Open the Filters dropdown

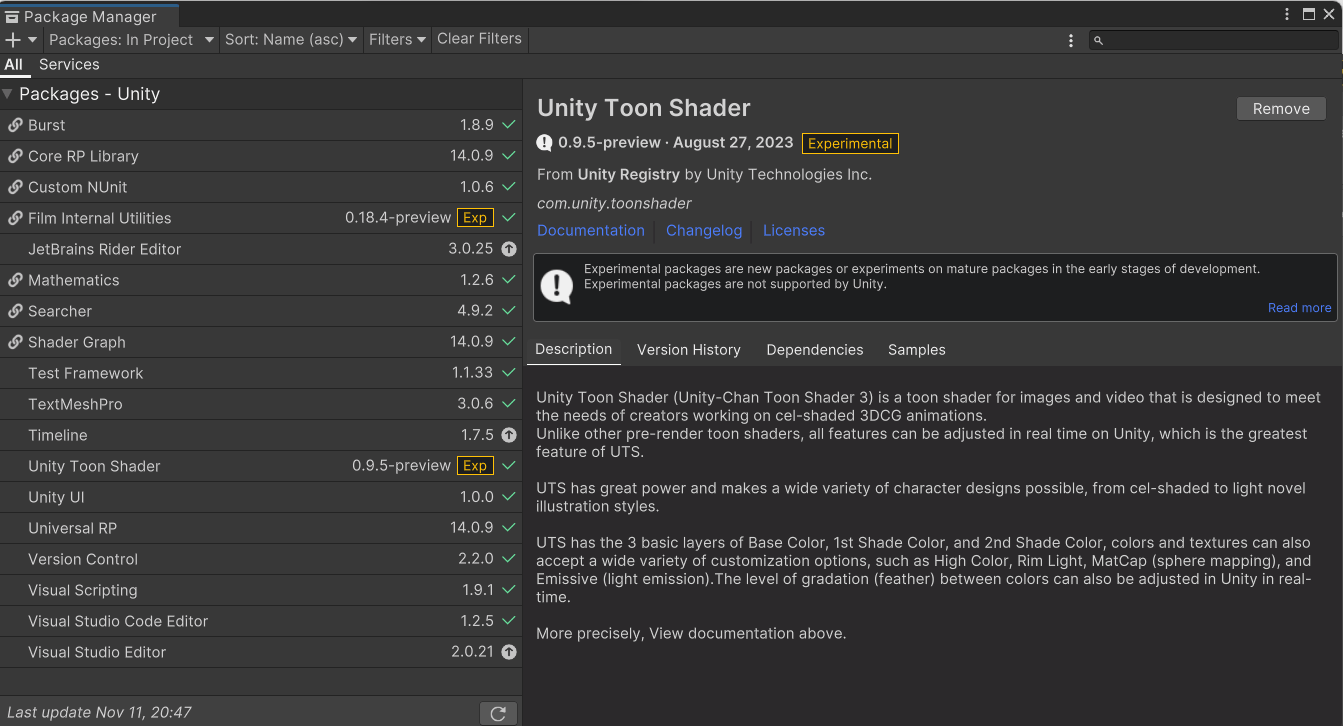(397, 40)
